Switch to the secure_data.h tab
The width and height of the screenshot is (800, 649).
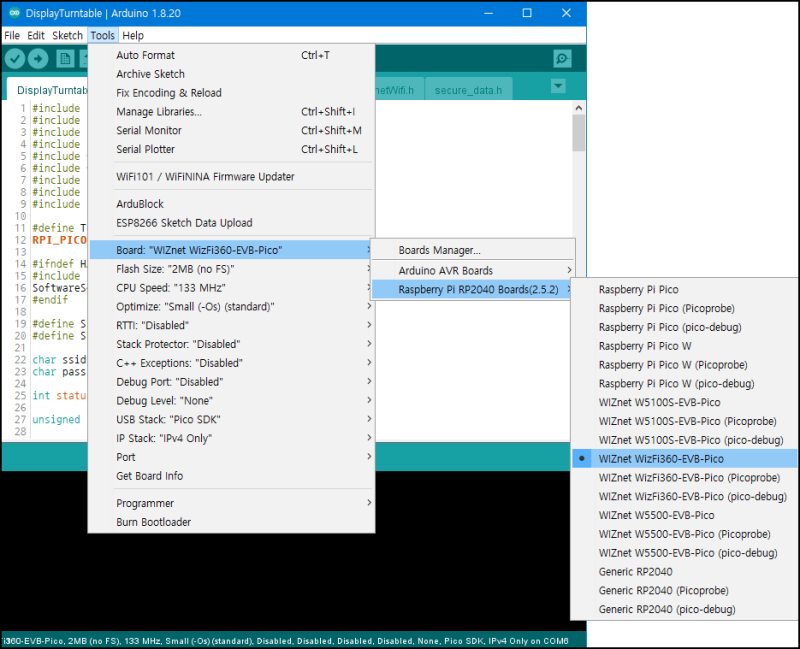[x=468, y=90]
